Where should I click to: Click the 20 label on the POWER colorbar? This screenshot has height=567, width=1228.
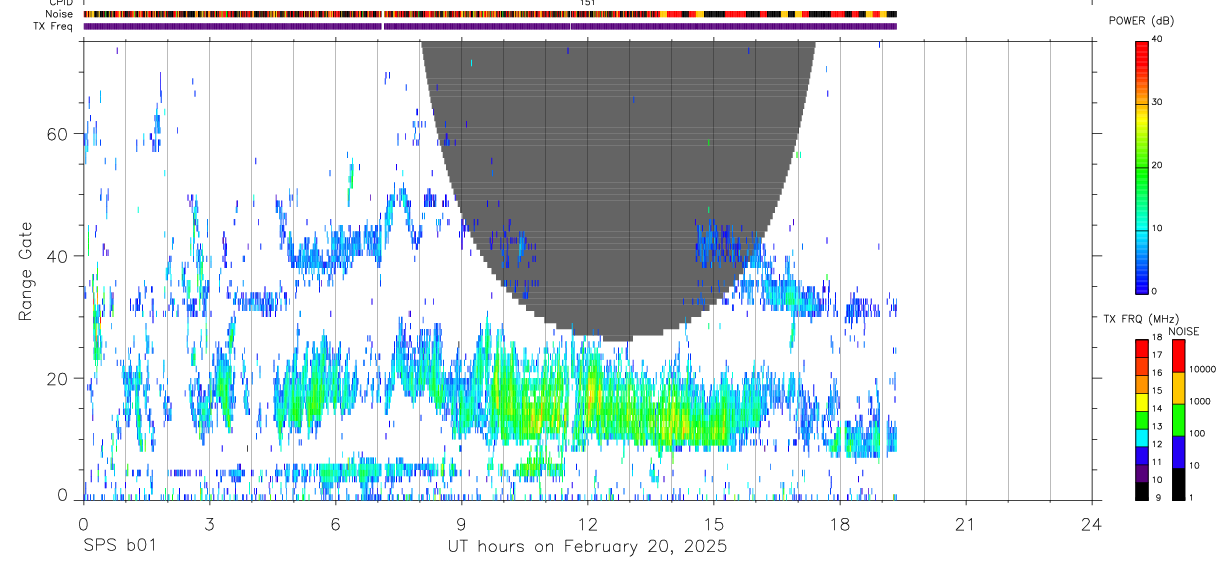1157,166
